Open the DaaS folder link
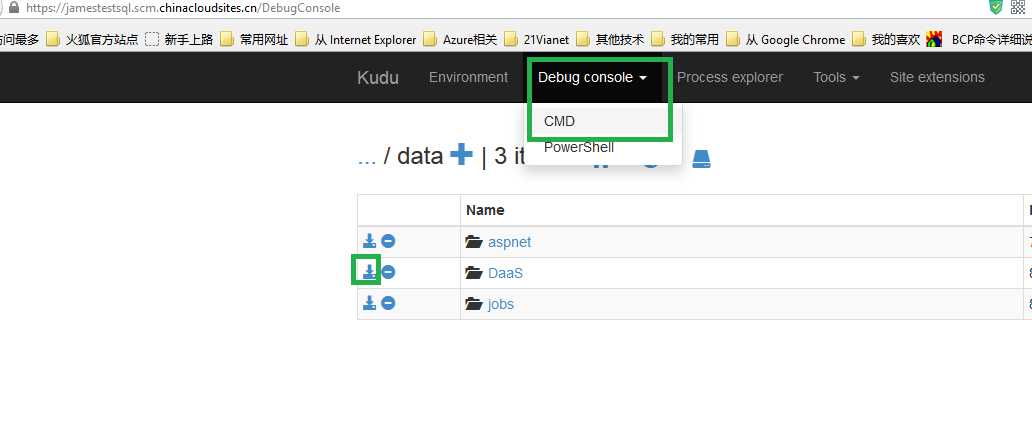This screenshot has width=1032, height=439. pyautogui.click(x=505, y=272)
